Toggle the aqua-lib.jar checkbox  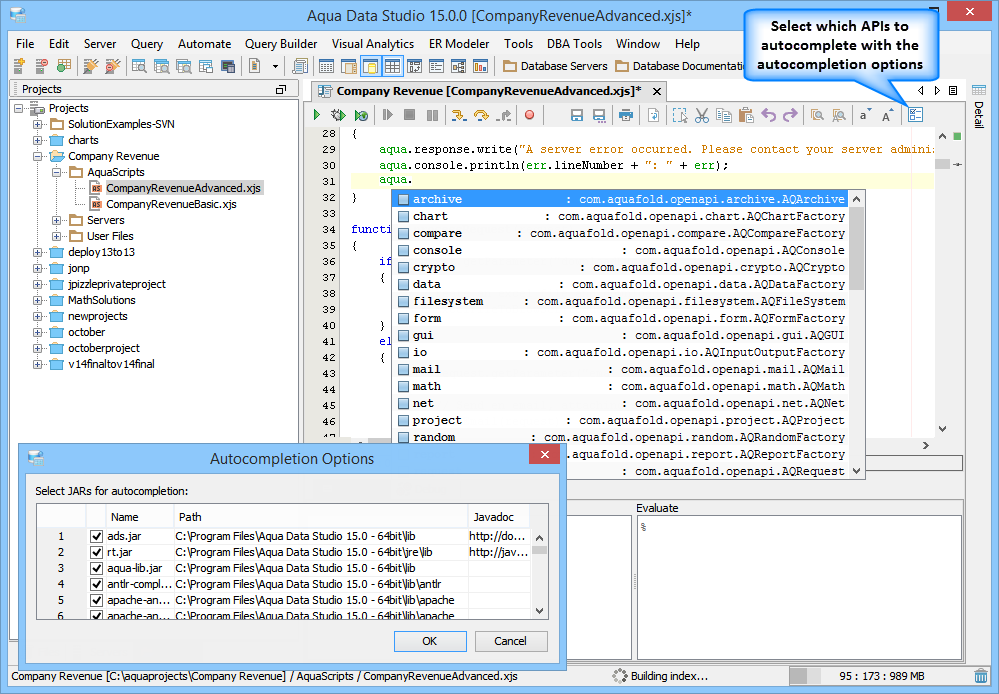97,569
